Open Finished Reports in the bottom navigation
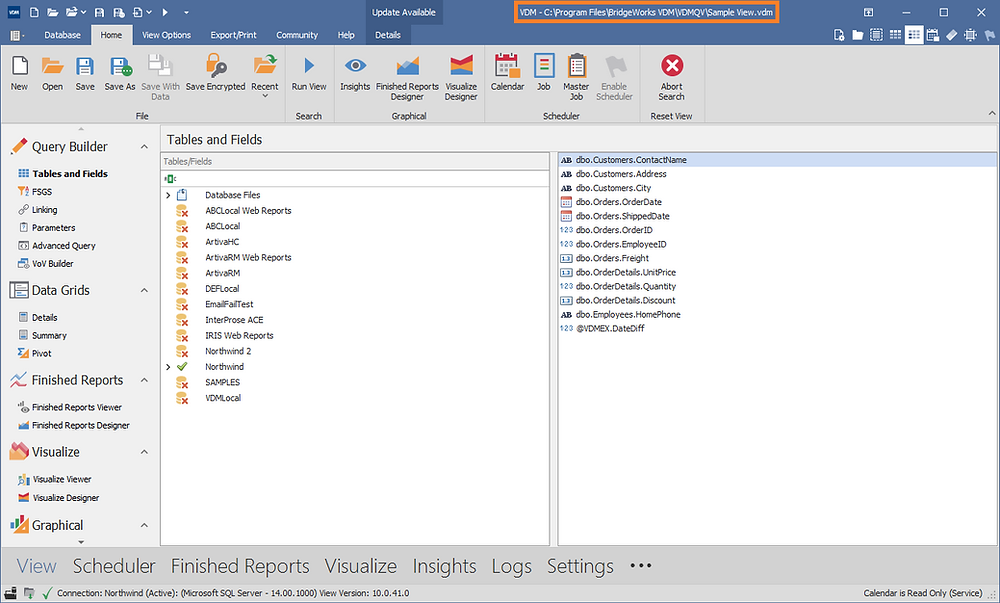Viewport: 1000px width, 603px height. pos(240,566)
